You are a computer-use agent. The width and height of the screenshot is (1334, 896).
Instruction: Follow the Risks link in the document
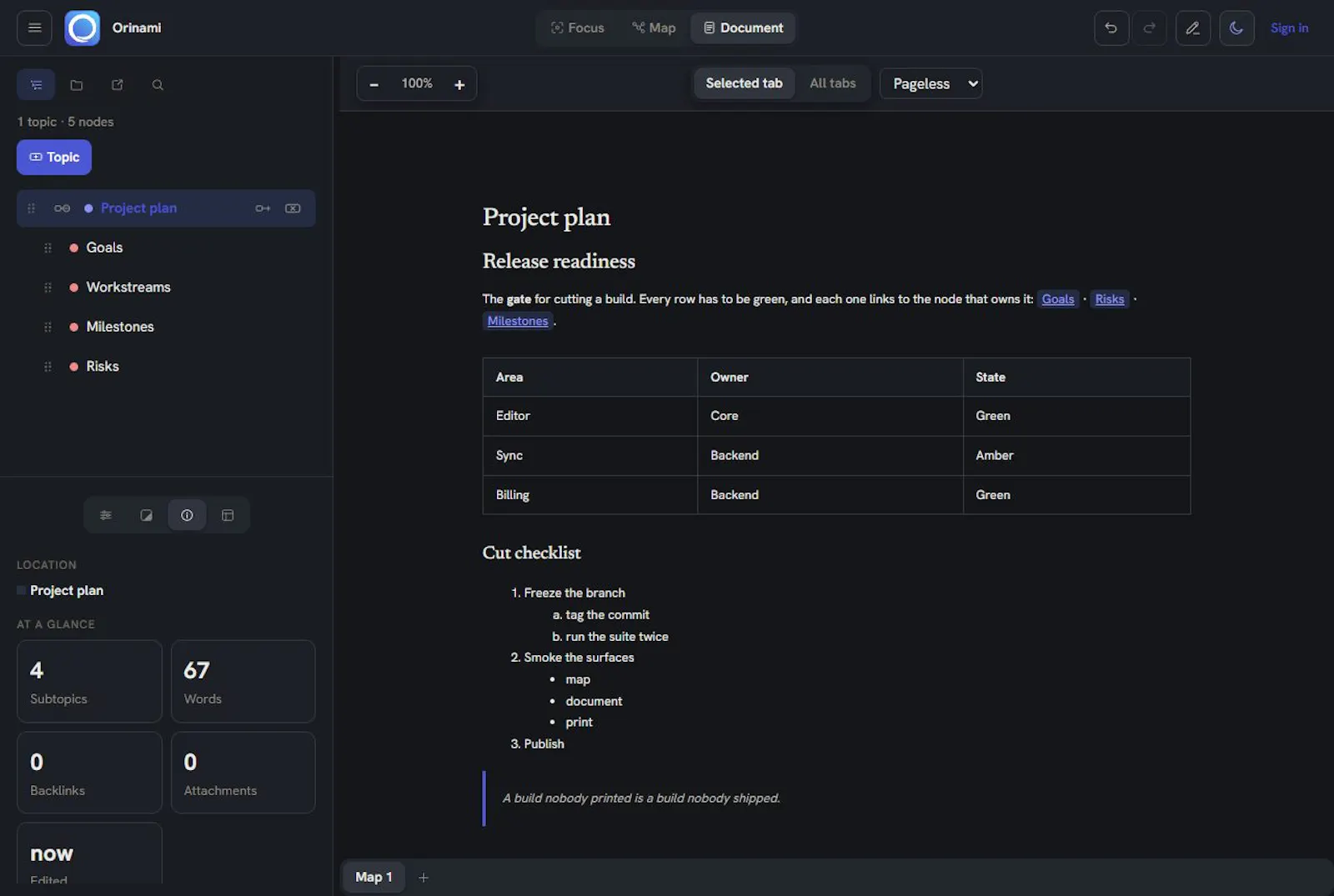[x=1110, y=299]
